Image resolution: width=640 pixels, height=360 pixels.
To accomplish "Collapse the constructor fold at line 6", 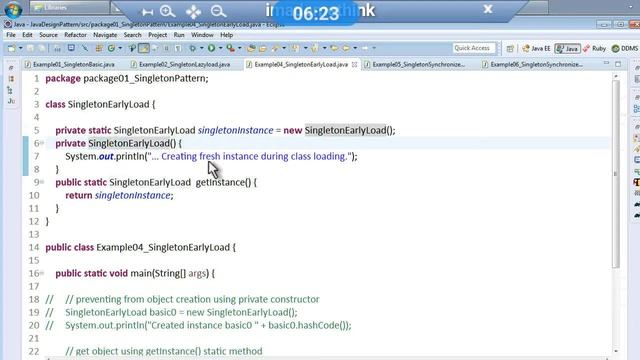I will pyautogui.click(x=42, y=143).
